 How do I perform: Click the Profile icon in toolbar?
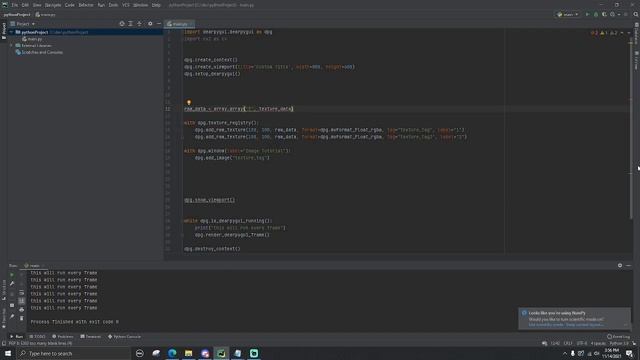pyautogui.click(x=612, y=14)
